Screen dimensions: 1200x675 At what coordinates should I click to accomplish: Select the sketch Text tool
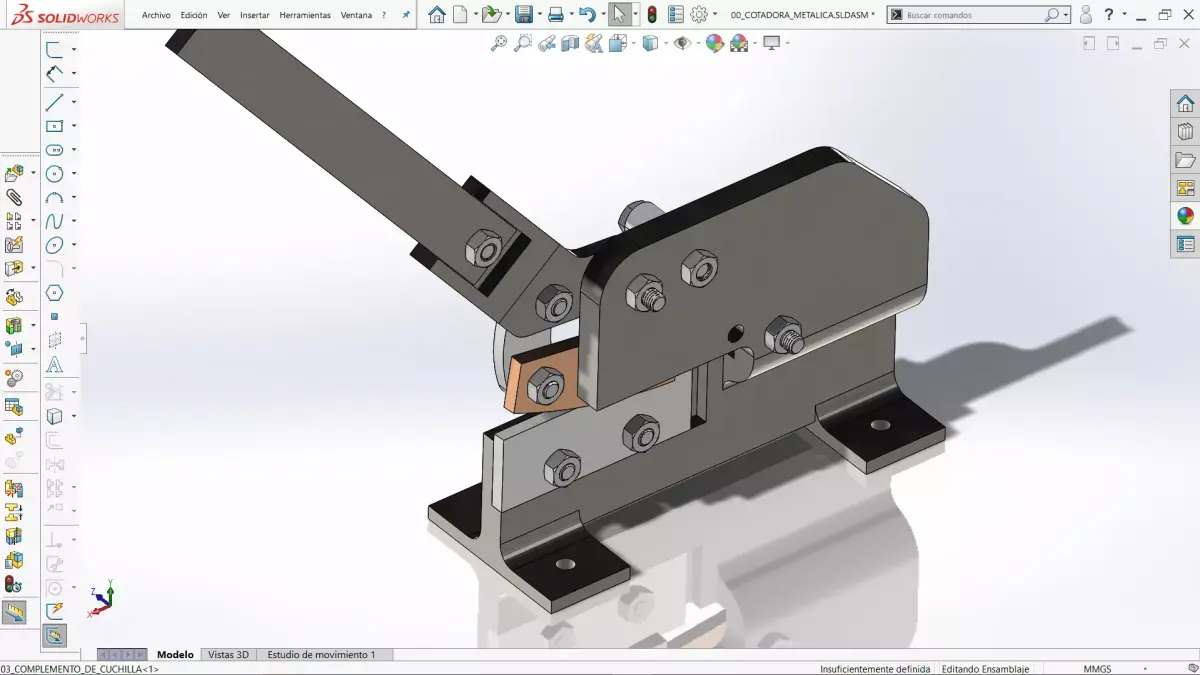[x=55, y=365]
